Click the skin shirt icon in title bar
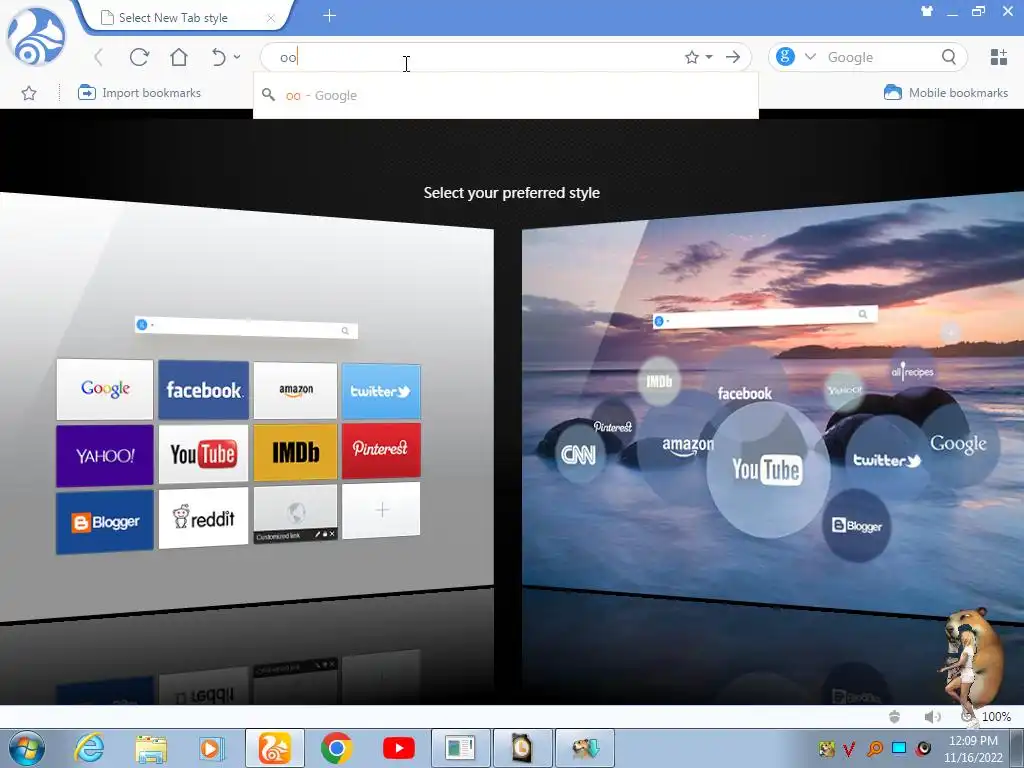1024x768 pixels. tap(926, 11)
